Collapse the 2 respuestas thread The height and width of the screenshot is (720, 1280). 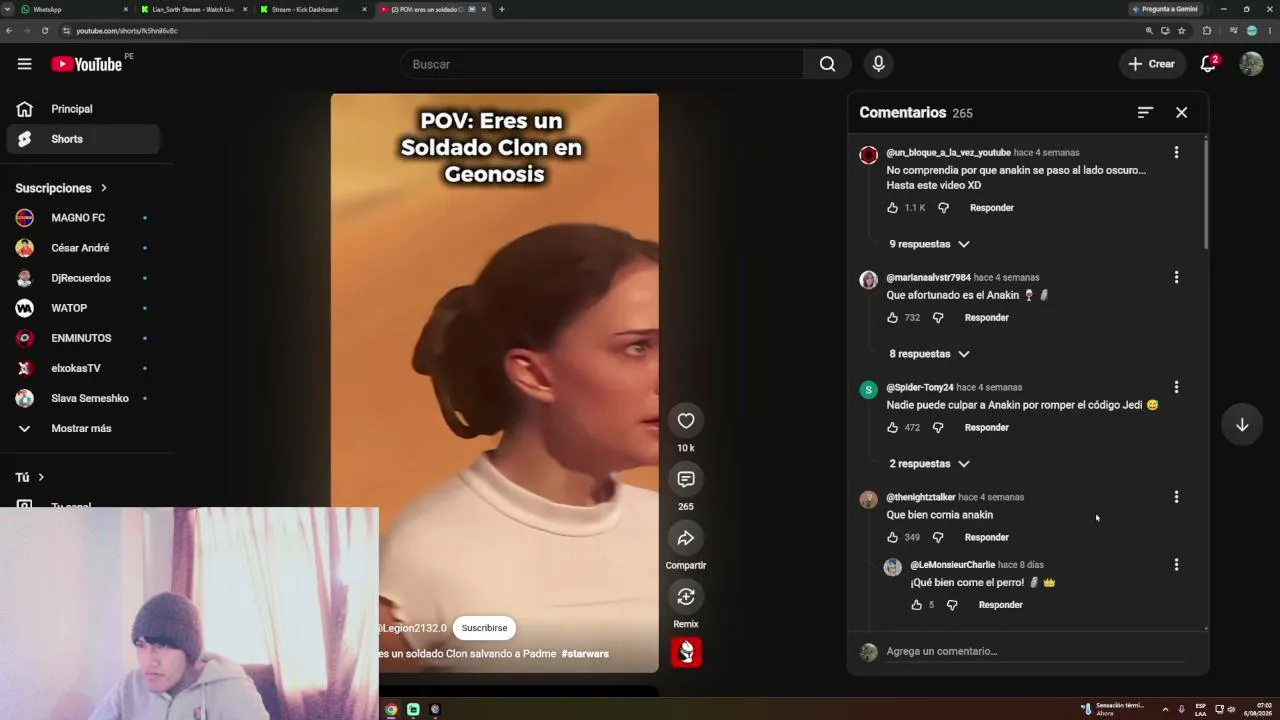(x=929, y=464)
